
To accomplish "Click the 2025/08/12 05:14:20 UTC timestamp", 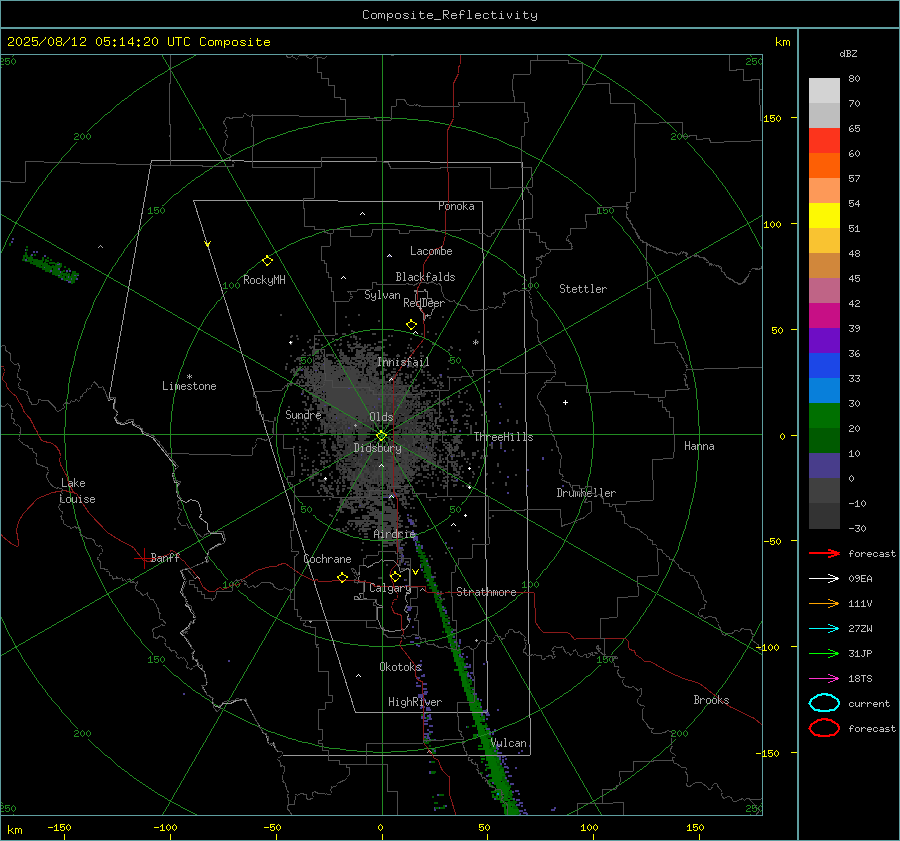I will pos(138,42).
